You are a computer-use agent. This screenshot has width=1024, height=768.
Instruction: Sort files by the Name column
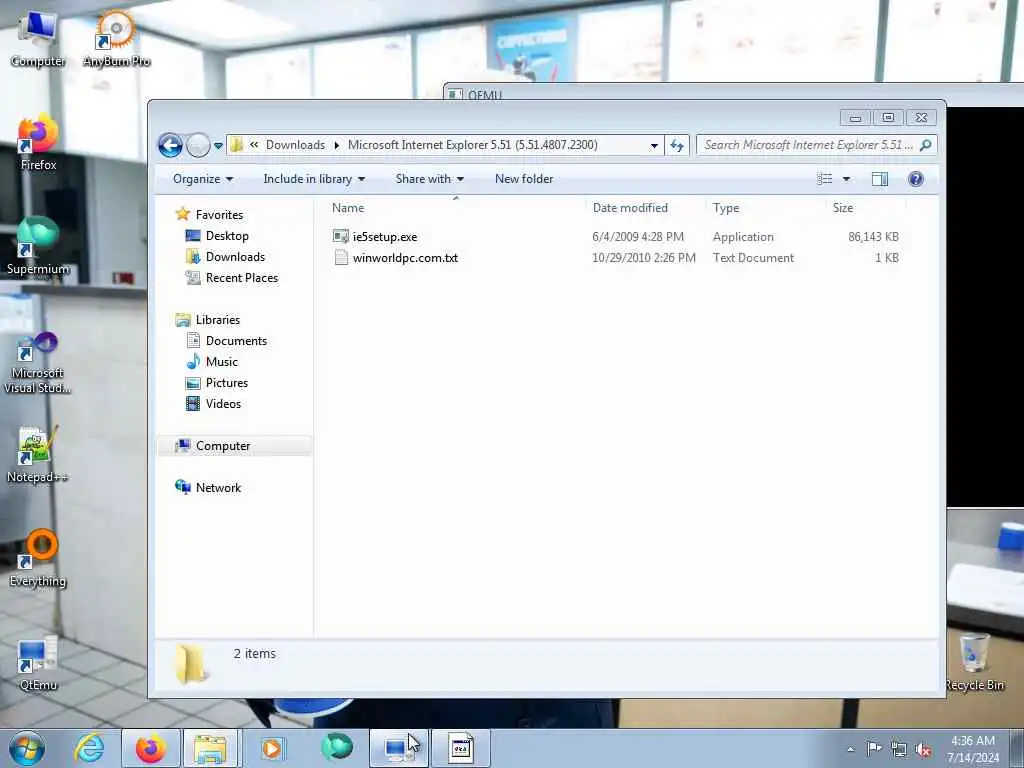pos(455,208)
